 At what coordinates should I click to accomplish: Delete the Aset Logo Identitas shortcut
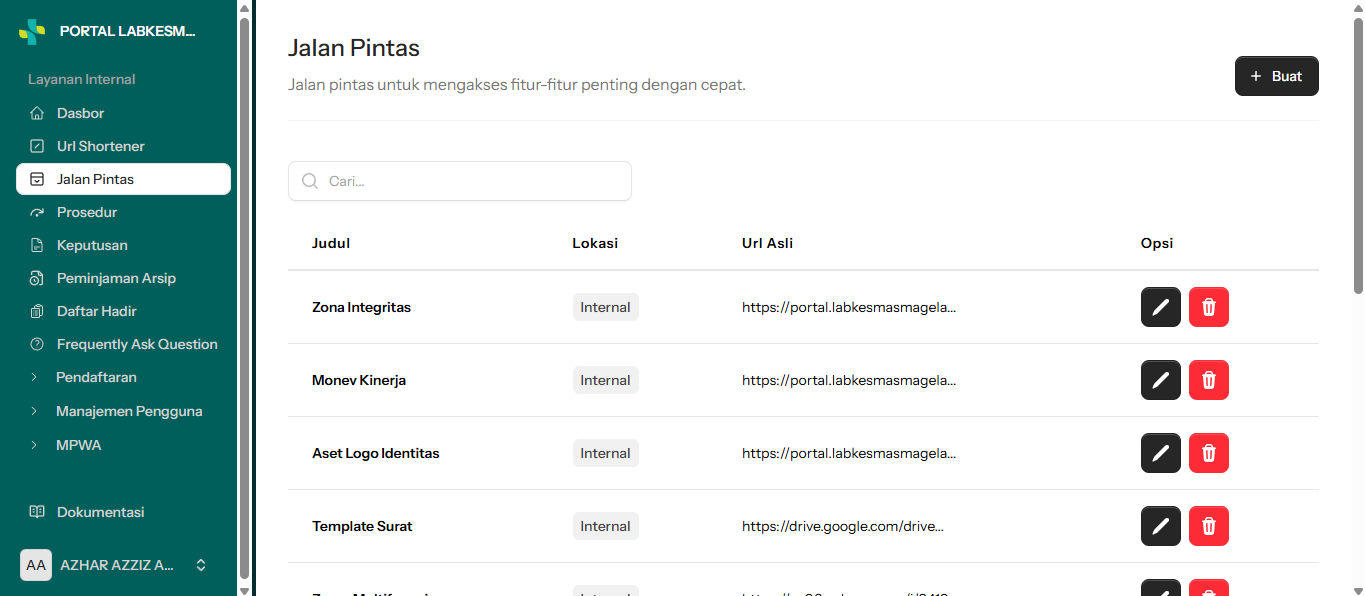coord(1209,453)
